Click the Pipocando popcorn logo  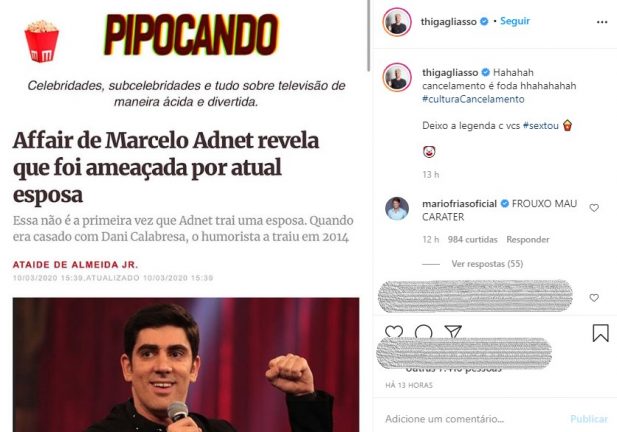point(41,41)
